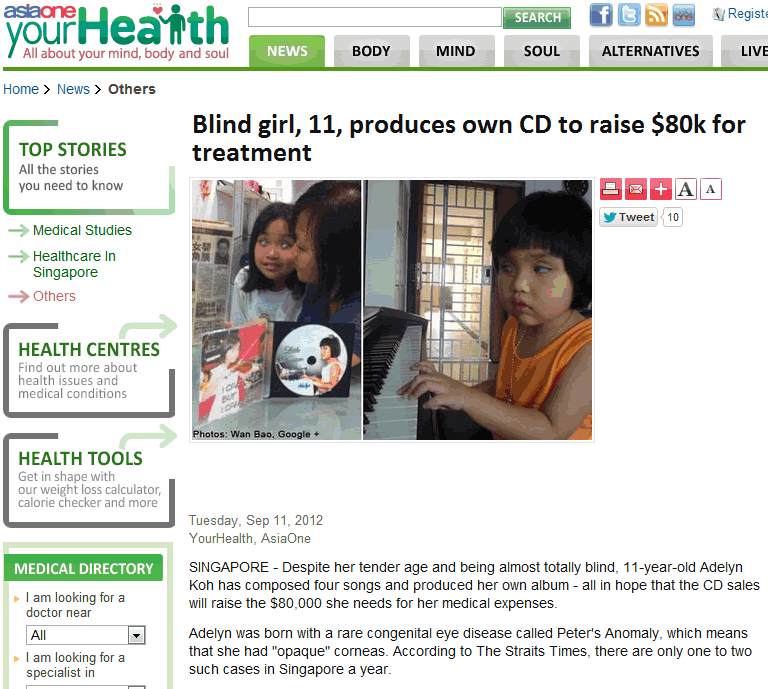Click the green SEARCH button
The width and height of the screenshot is (768, 689).
[x=537, y=18]
